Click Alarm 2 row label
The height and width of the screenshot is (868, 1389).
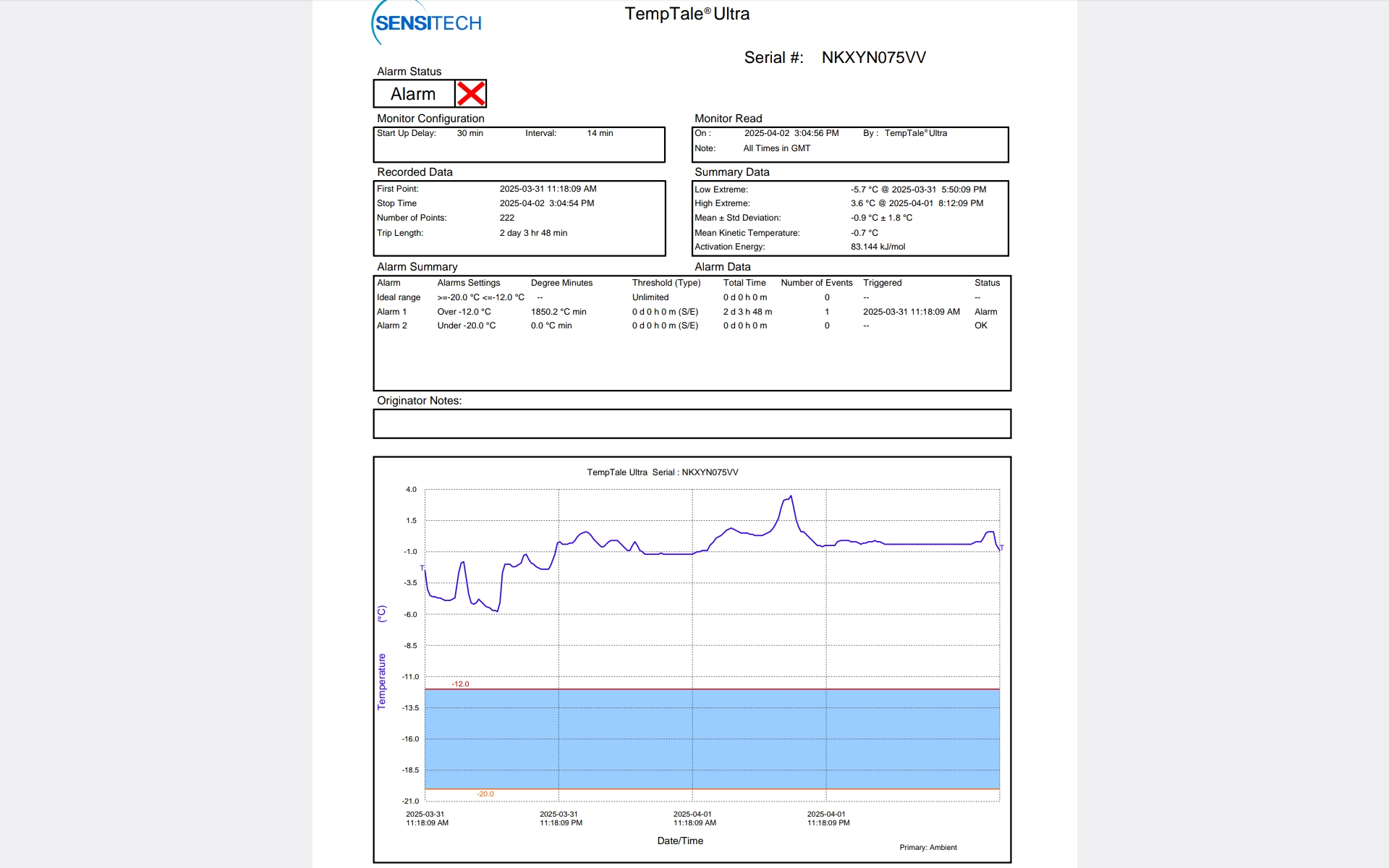coord(391,325)
